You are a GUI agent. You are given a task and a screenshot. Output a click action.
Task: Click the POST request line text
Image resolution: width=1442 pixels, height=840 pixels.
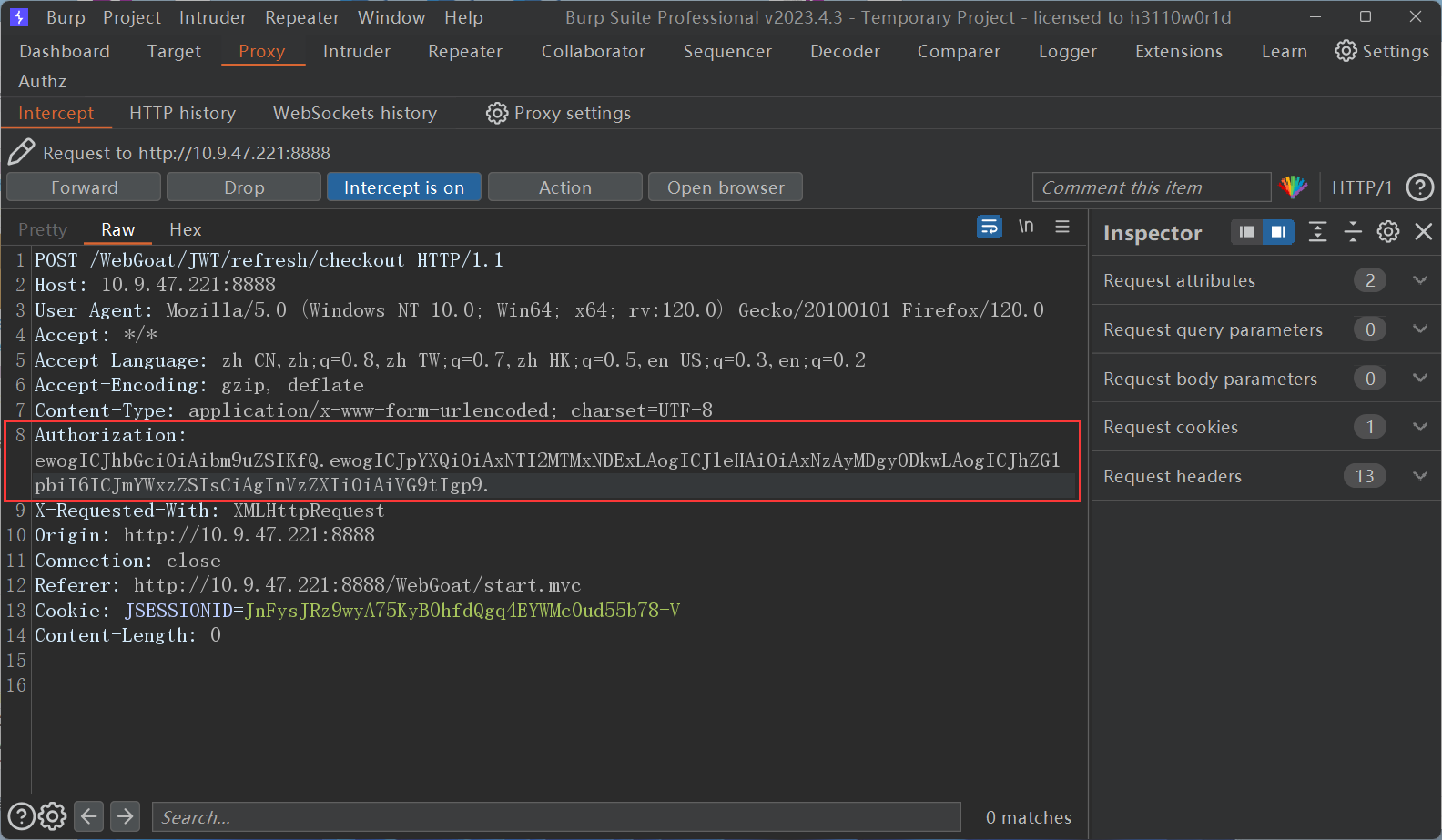(269, 260)
